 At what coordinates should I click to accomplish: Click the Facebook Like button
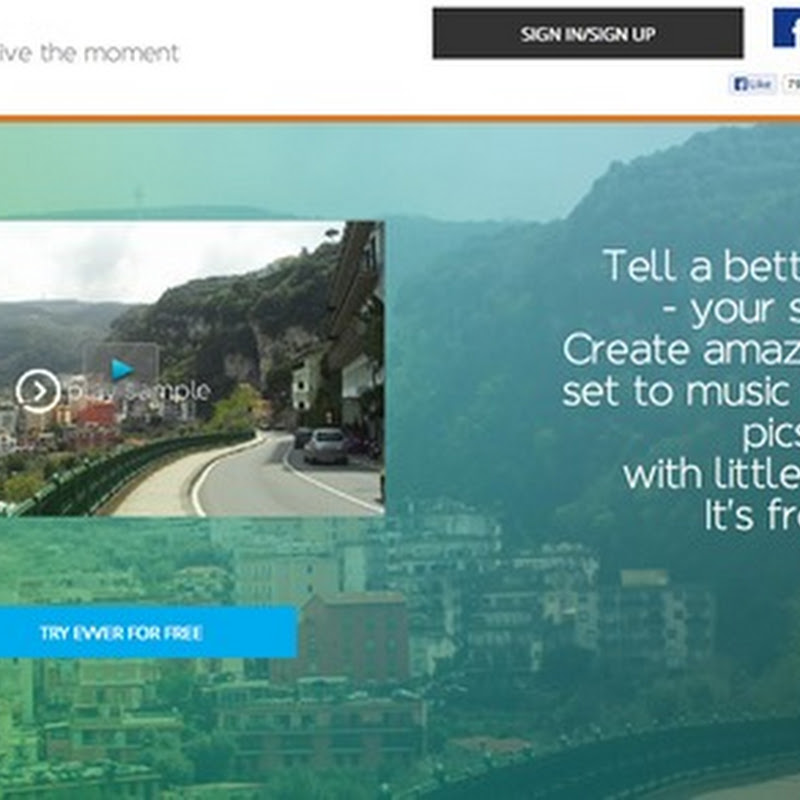(753, 84)
